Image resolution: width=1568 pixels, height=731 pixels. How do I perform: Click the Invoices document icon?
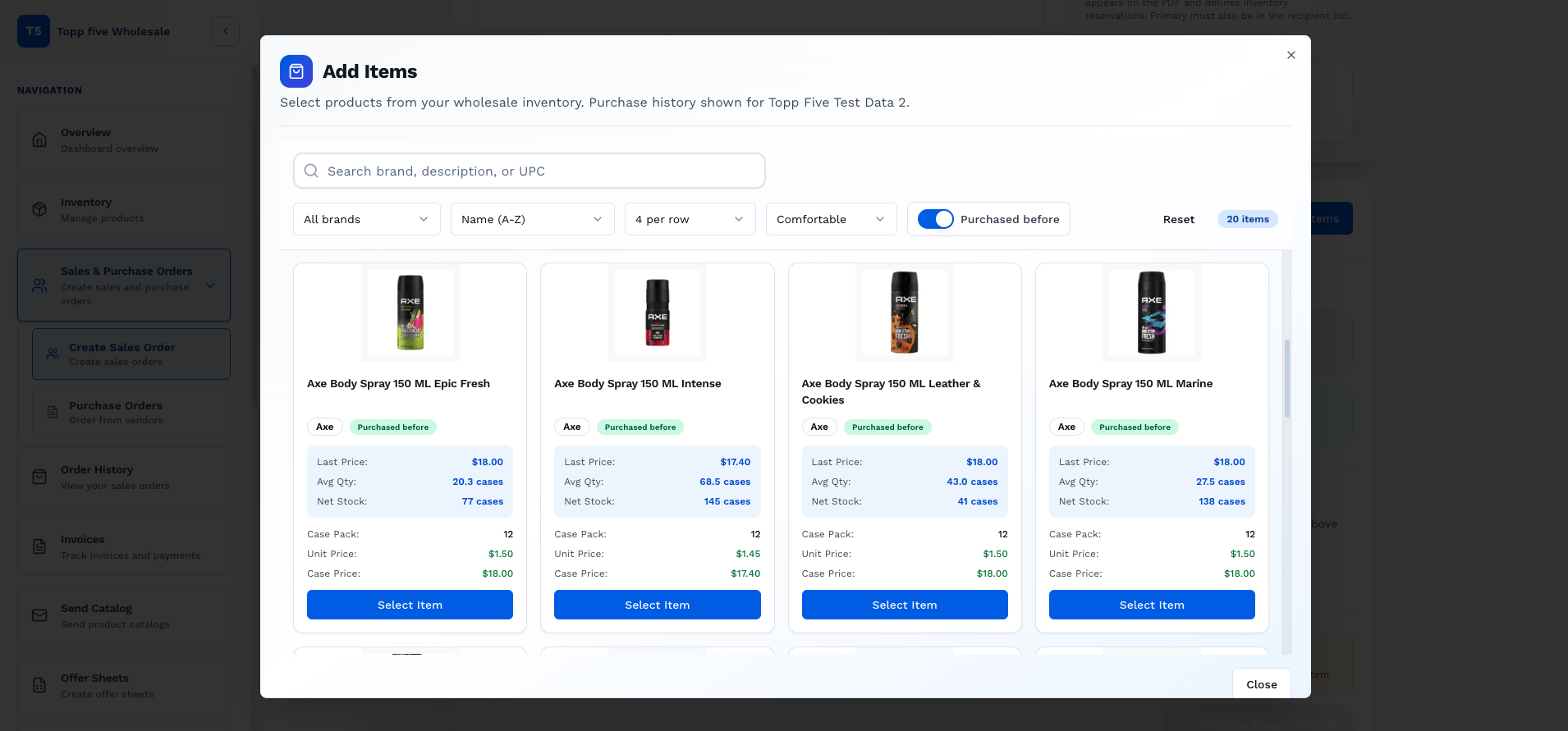[x=39, y=546]
